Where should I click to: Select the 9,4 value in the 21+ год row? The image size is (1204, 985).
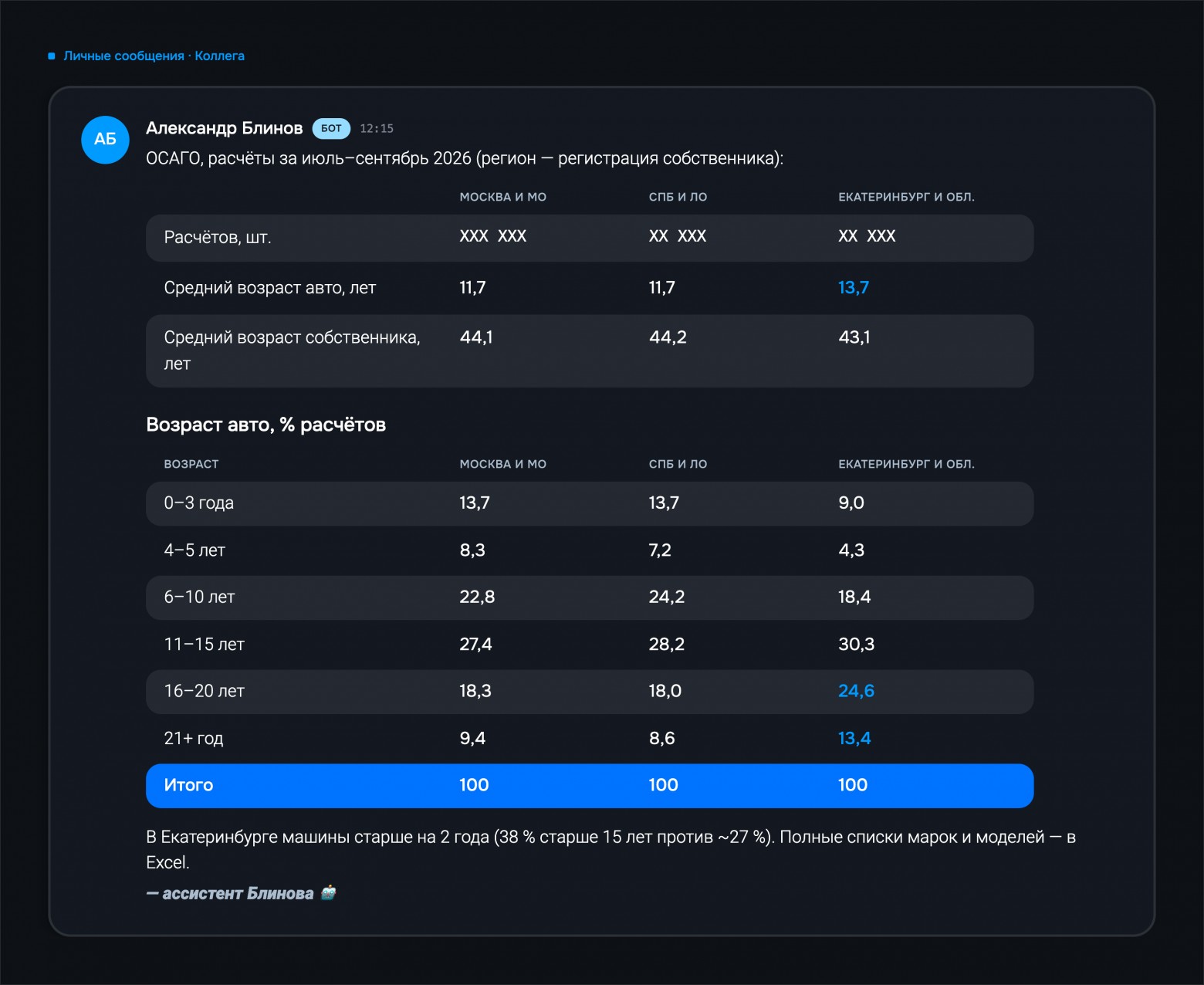click(x=472, y=739)
